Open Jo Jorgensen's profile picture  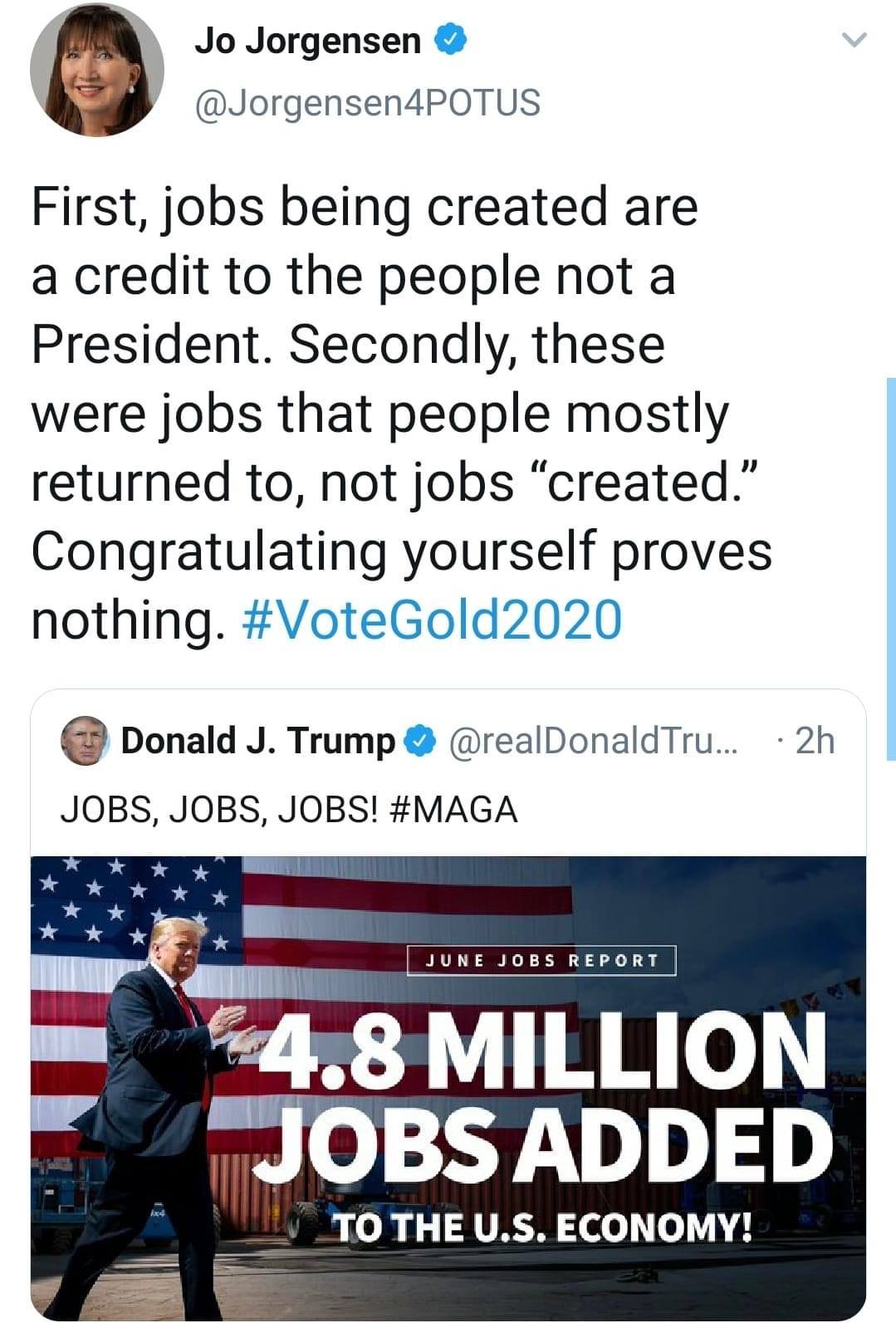pos(97,71)
